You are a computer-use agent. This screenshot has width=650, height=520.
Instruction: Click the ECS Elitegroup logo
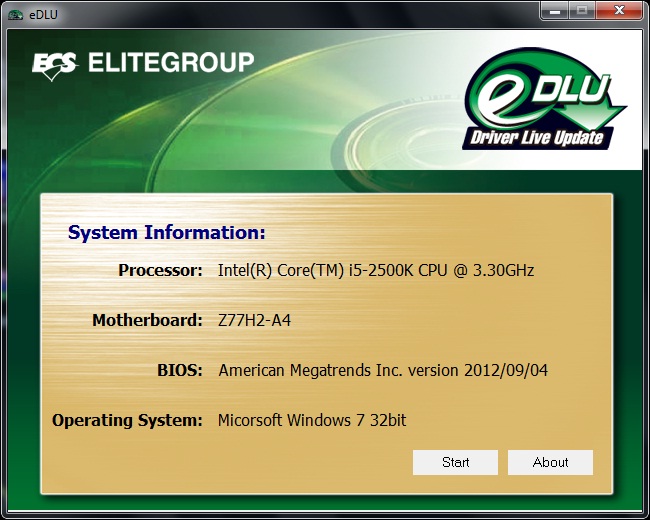143,65
